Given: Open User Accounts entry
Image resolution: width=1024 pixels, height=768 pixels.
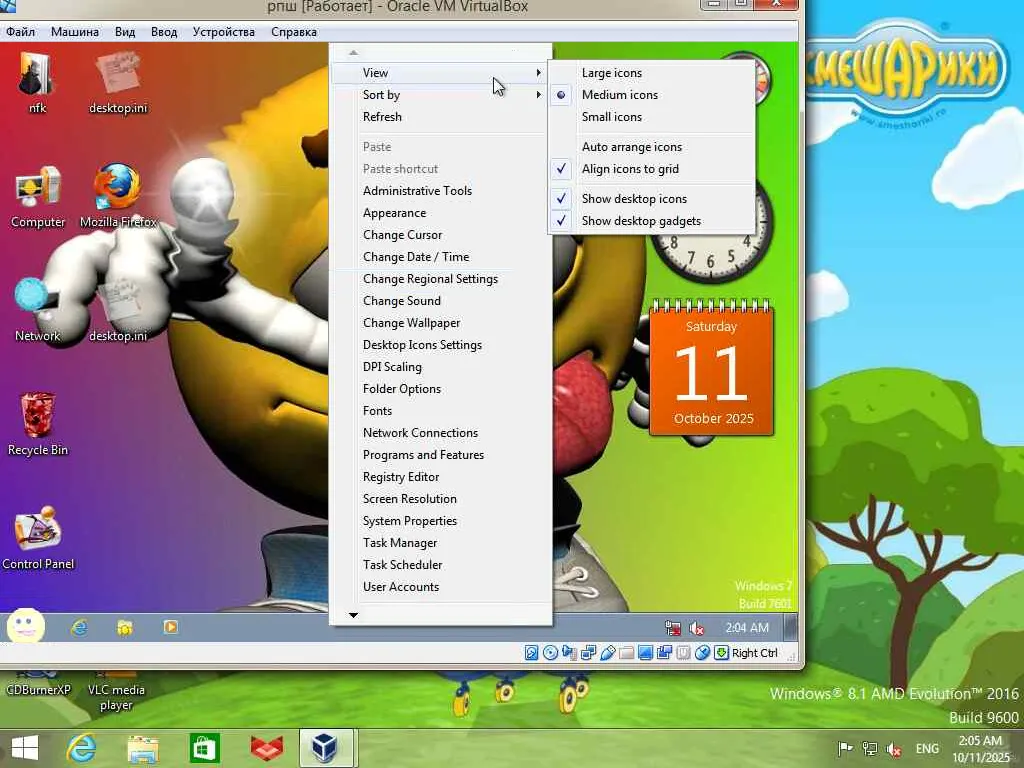Looking at the screenshot, I should [x=440, y=587].
